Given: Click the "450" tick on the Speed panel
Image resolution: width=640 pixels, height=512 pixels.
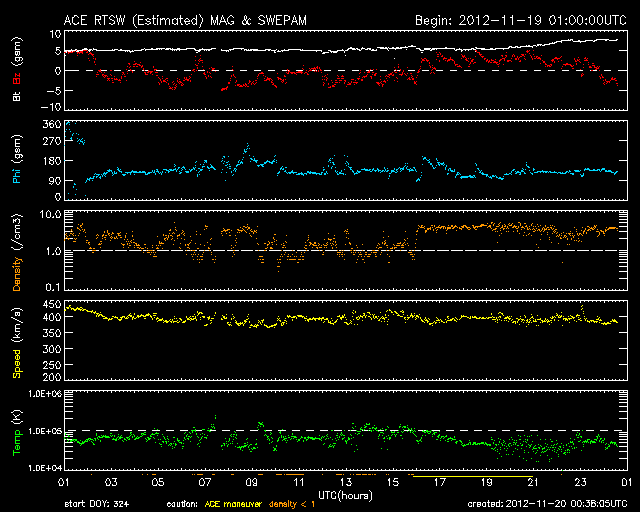Looking at the screenshot, I should [x=52, y=304].
